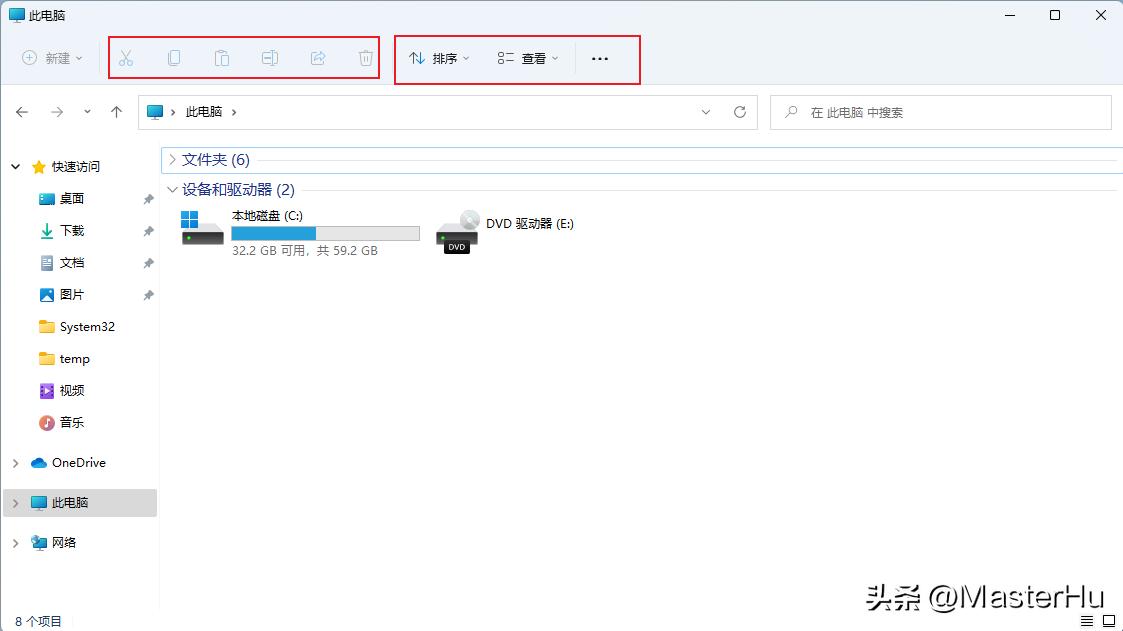1123x631 pixels.
Task: Unpin 图片 via its pin icon
Action: pos(148,295)
